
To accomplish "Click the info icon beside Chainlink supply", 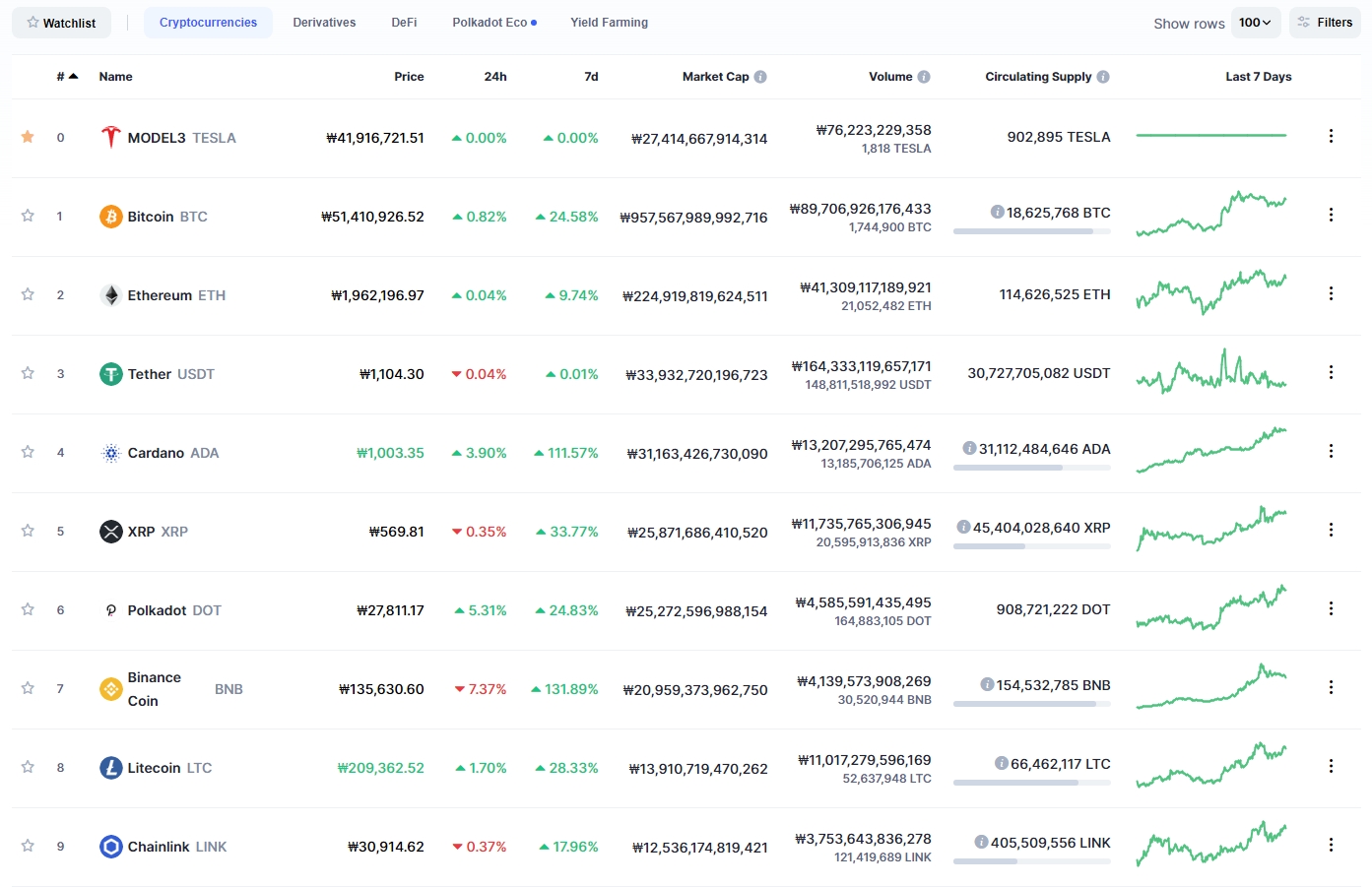I will click(981, 842).
